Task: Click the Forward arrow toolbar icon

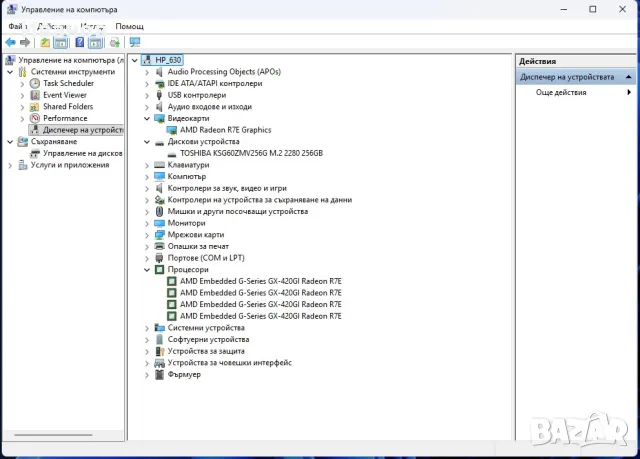Action: coord(25,42)
